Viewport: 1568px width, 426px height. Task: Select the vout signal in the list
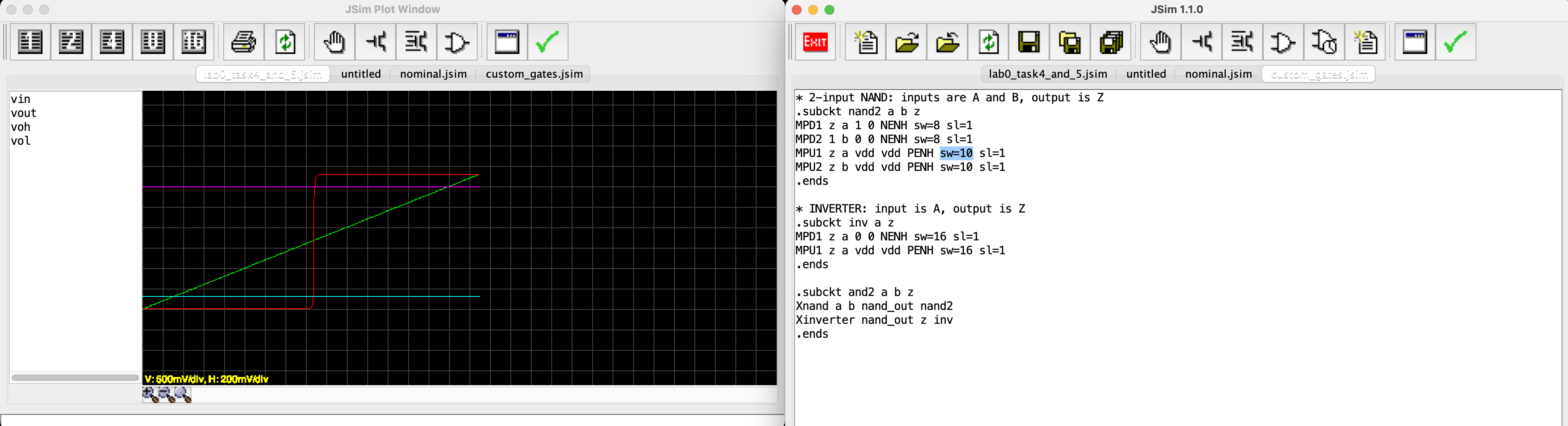pos(24,113)
